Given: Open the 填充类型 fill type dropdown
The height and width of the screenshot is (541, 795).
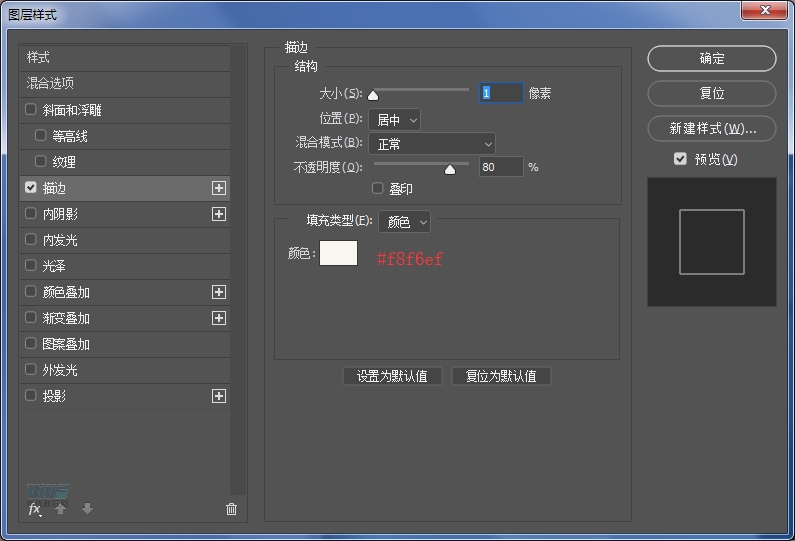Looking at the screenshot, I should point(404,222).
